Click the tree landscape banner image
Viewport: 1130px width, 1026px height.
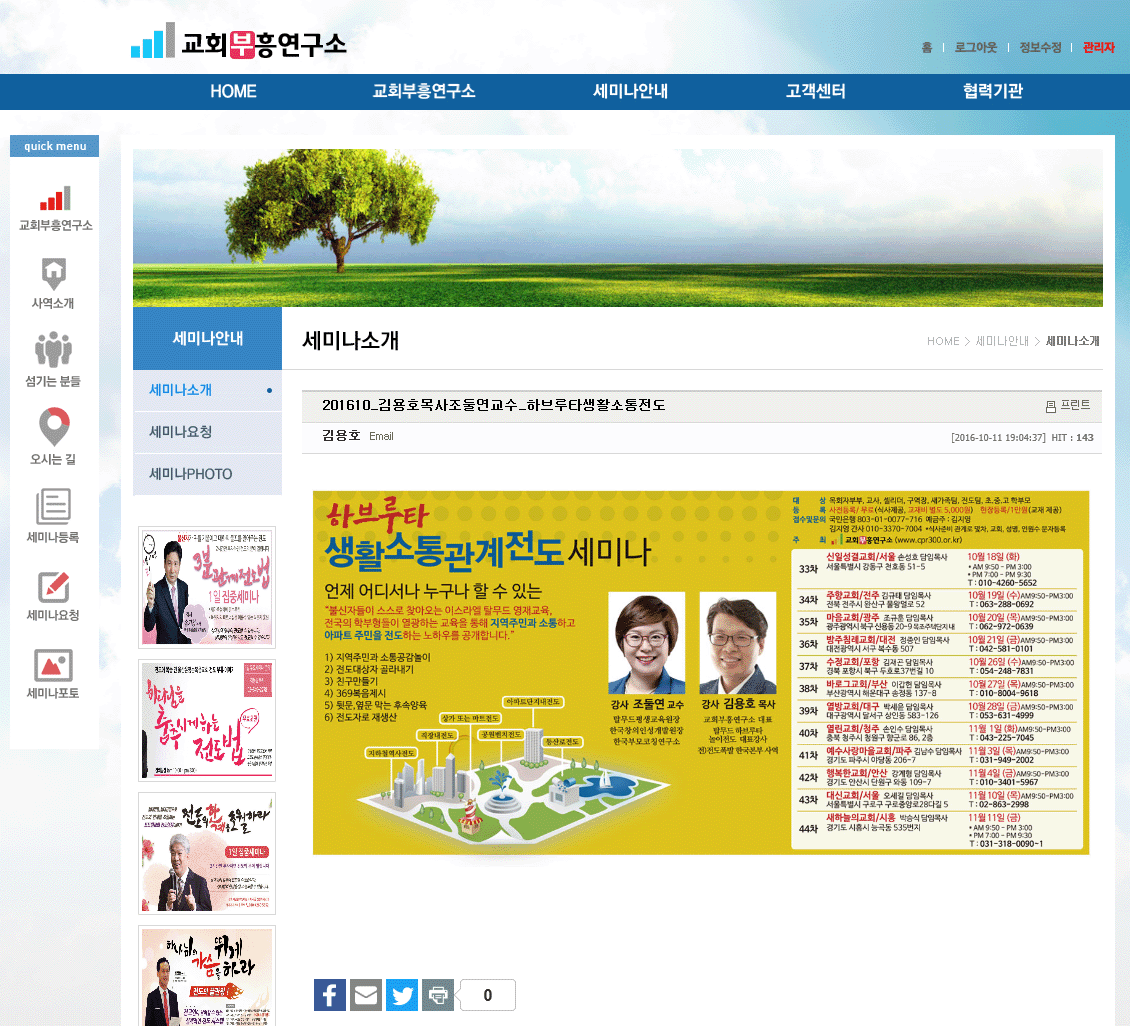tap(618, 228)
